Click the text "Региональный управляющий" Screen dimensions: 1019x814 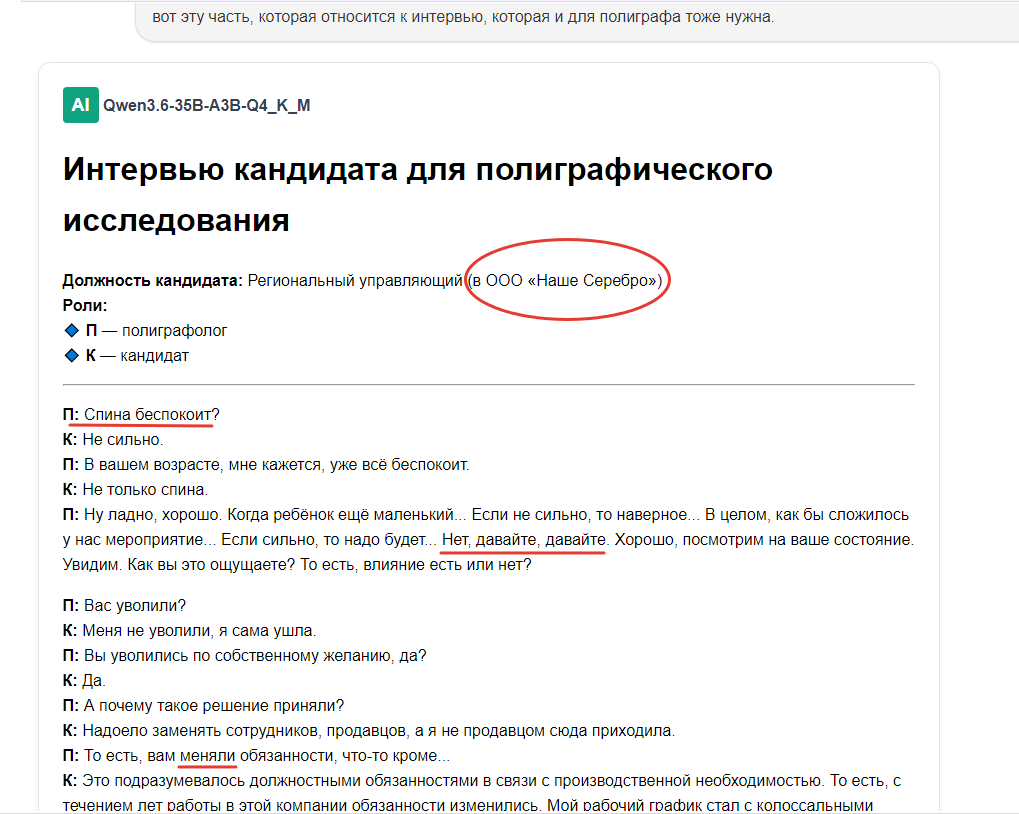pyautogui.click(x=355, y=281)
